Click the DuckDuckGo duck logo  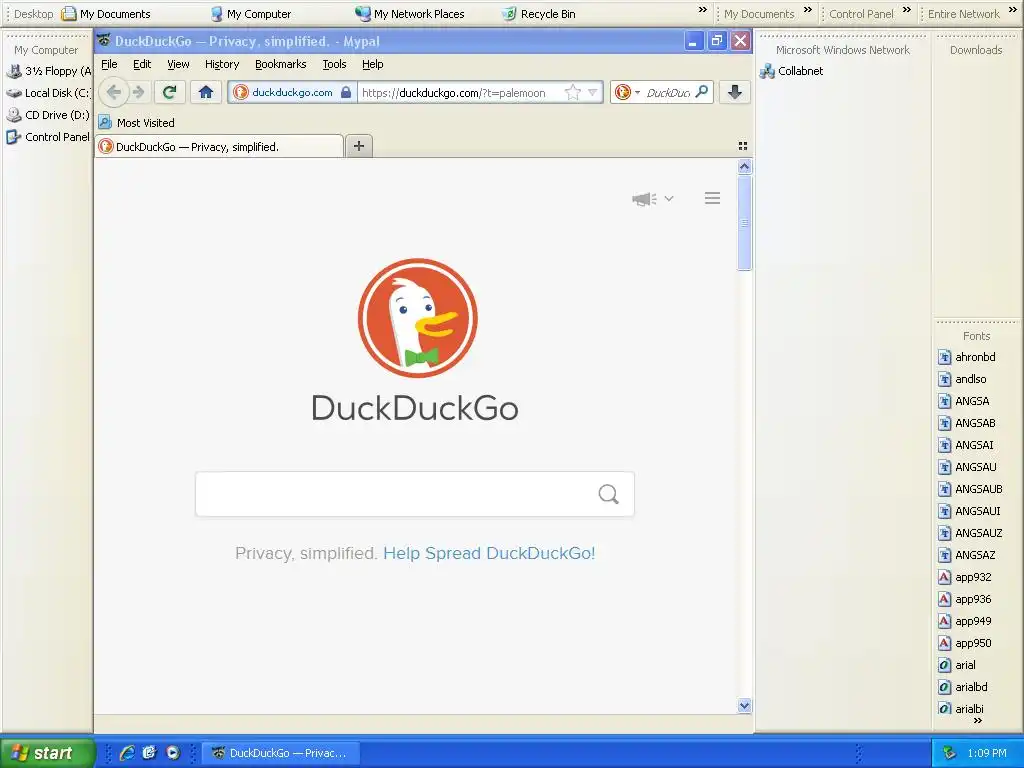418,318
